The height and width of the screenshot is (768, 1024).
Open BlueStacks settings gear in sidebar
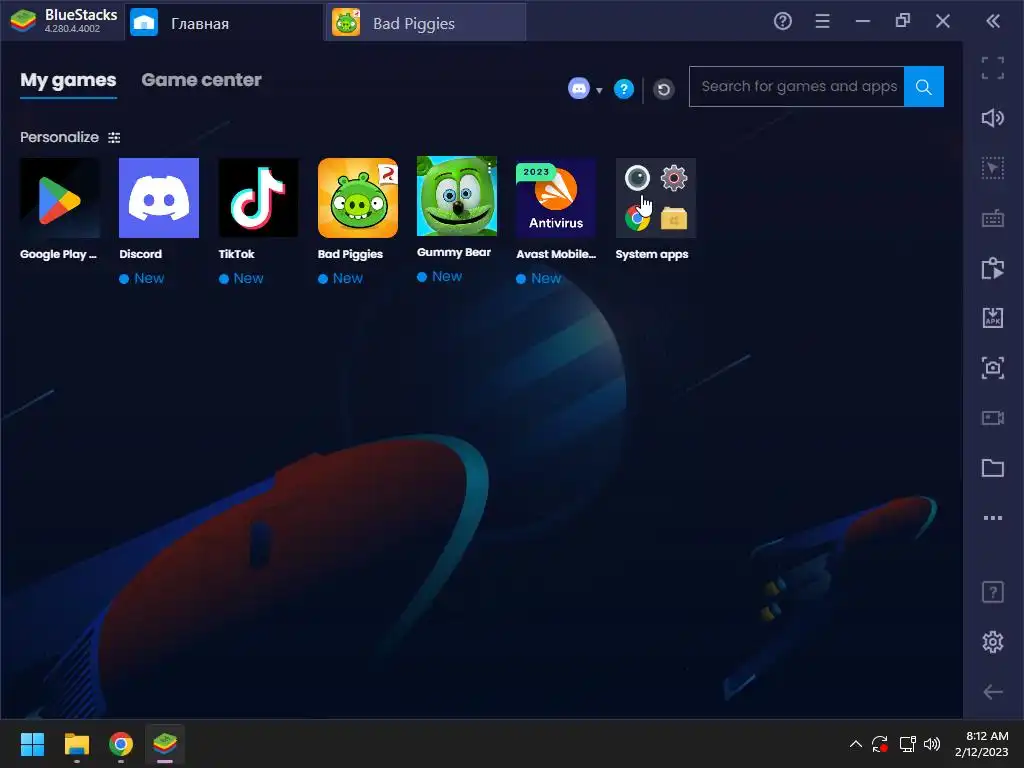[x=993, y=642]
